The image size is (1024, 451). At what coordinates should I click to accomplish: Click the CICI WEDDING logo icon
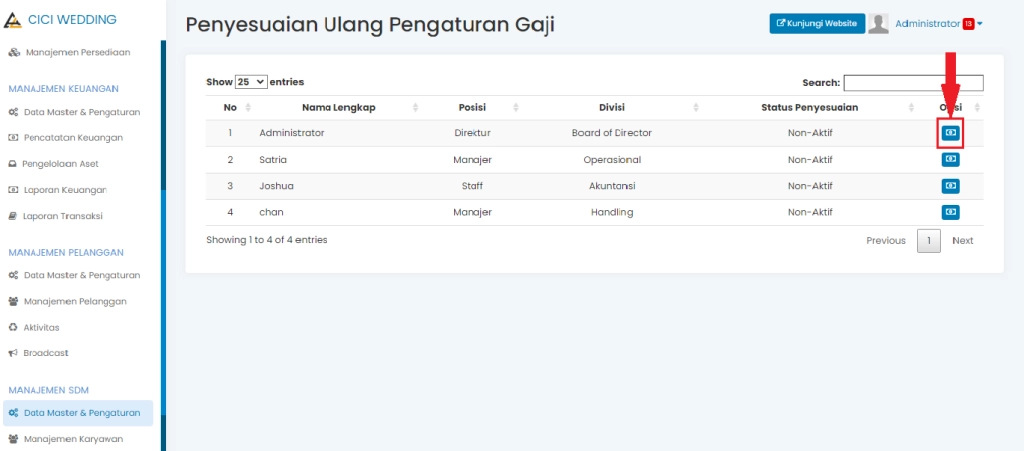pos(12,20)
